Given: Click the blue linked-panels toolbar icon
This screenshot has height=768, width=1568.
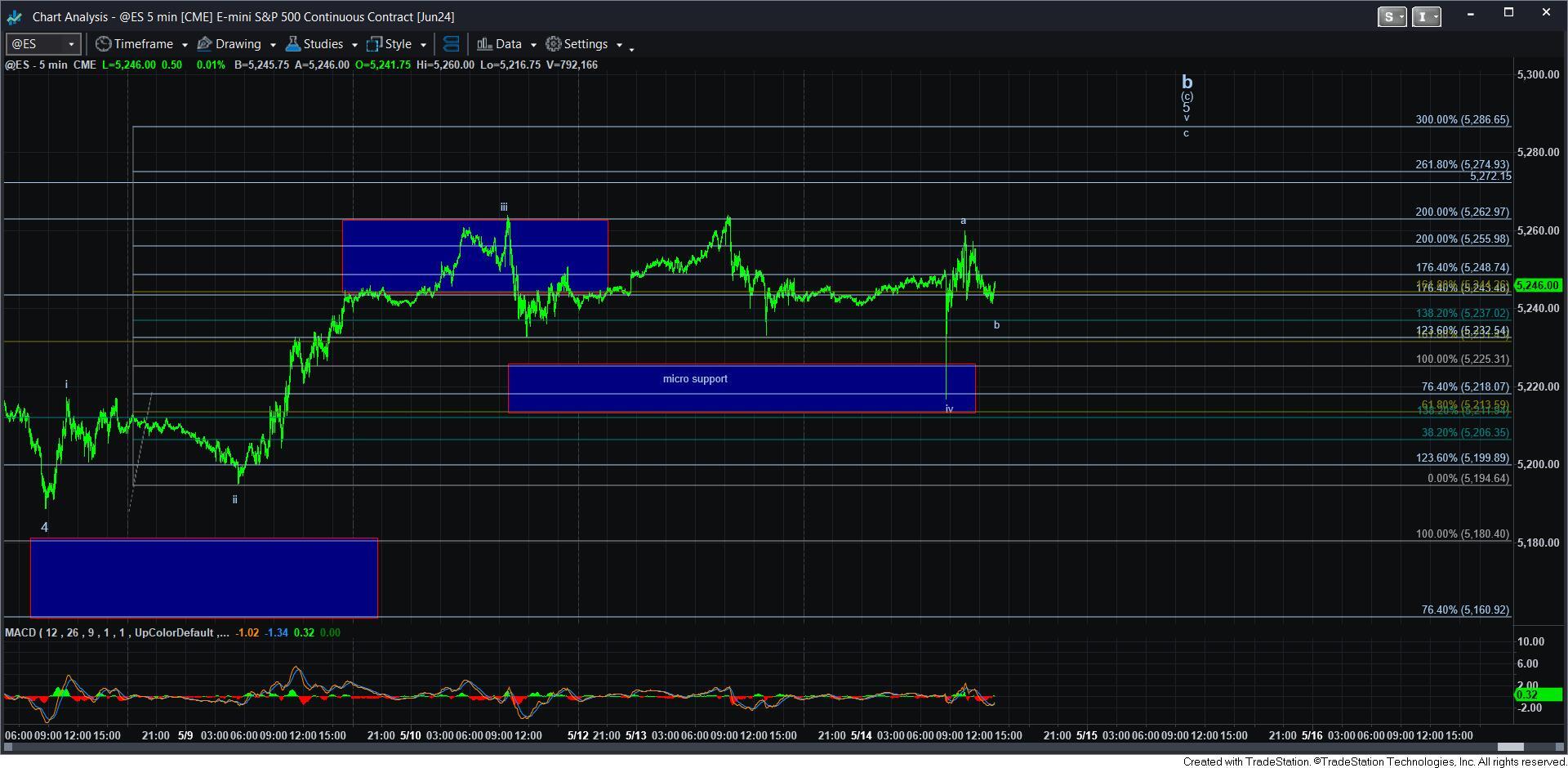Looking at the screenshot, I should (x=451, y=44).
